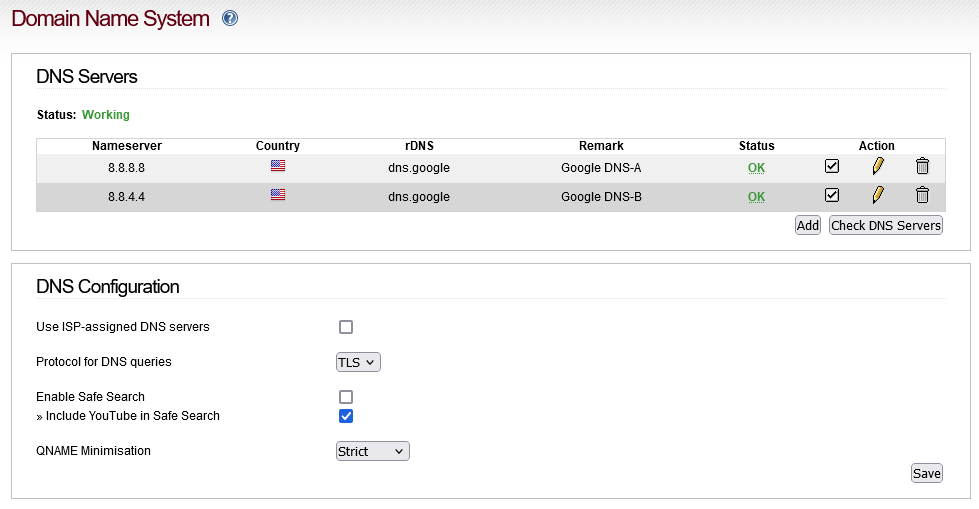Image resolution: width=979 pixels, height=509 pixels.
Task: Open the QNAME Minimisation dropdown
Action: point(373,451)
